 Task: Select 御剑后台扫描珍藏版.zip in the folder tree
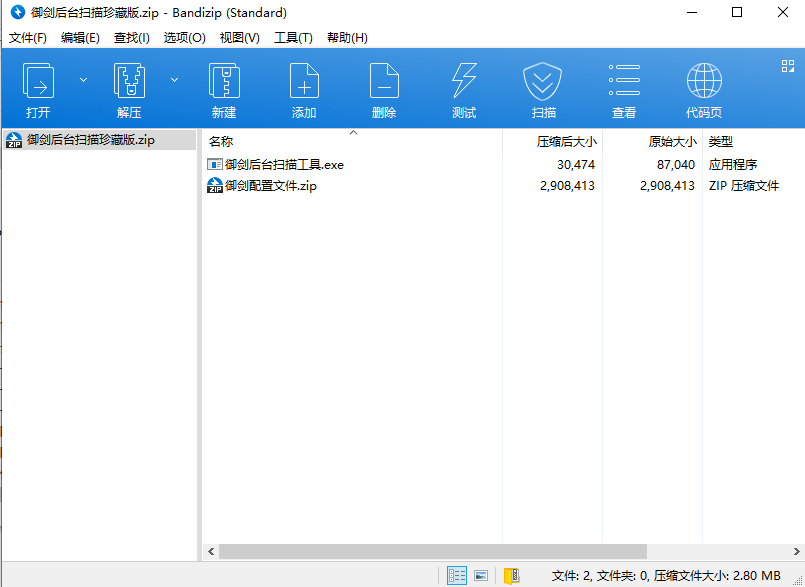100,140
